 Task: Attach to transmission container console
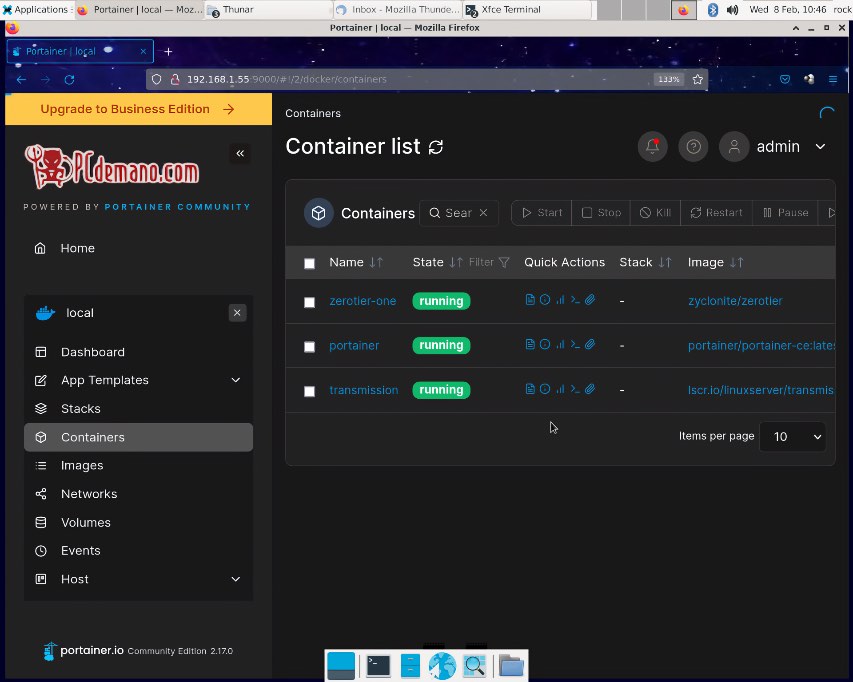(x=590, y=389)
